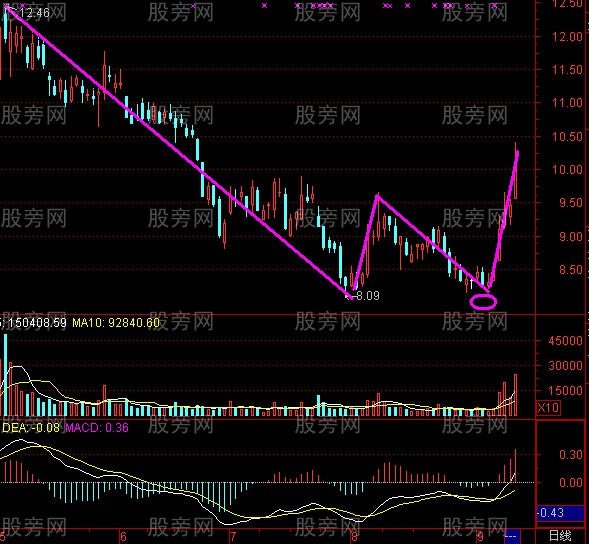Click the blue dashed date box on the time axis
589x544 pixels.
click(512, 536)
